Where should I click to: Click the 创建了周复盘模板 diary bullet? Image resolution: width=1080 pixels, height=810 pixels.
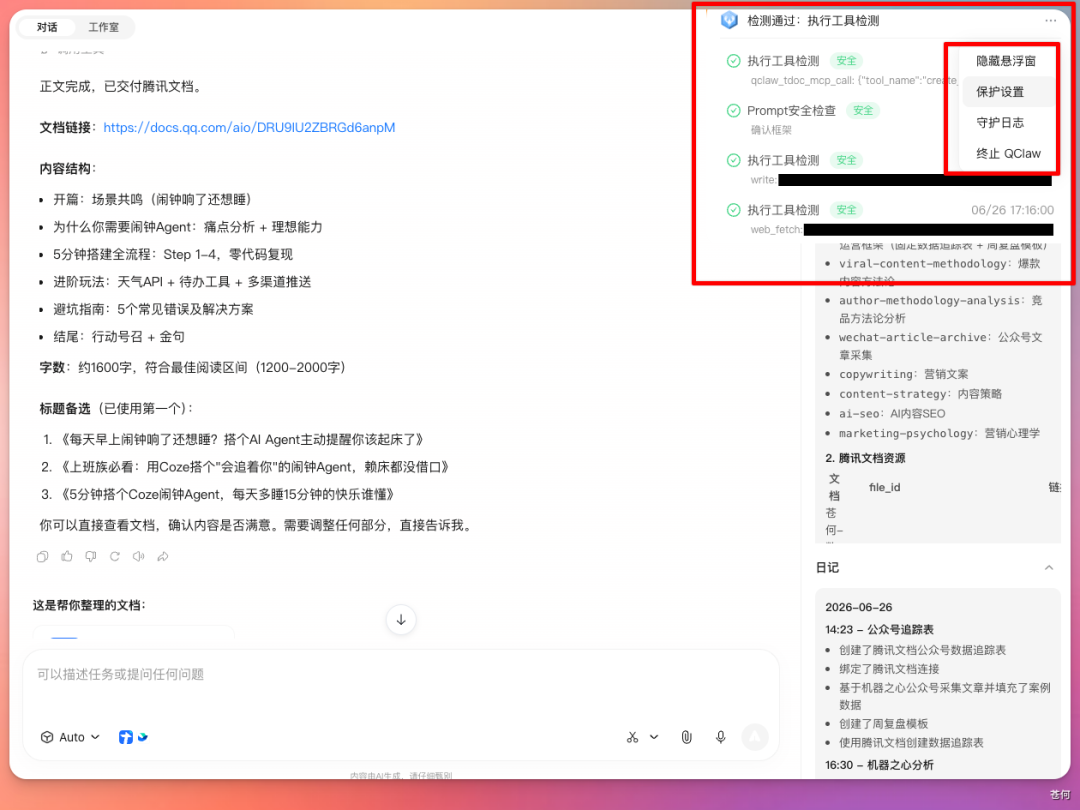click(883, 724)
